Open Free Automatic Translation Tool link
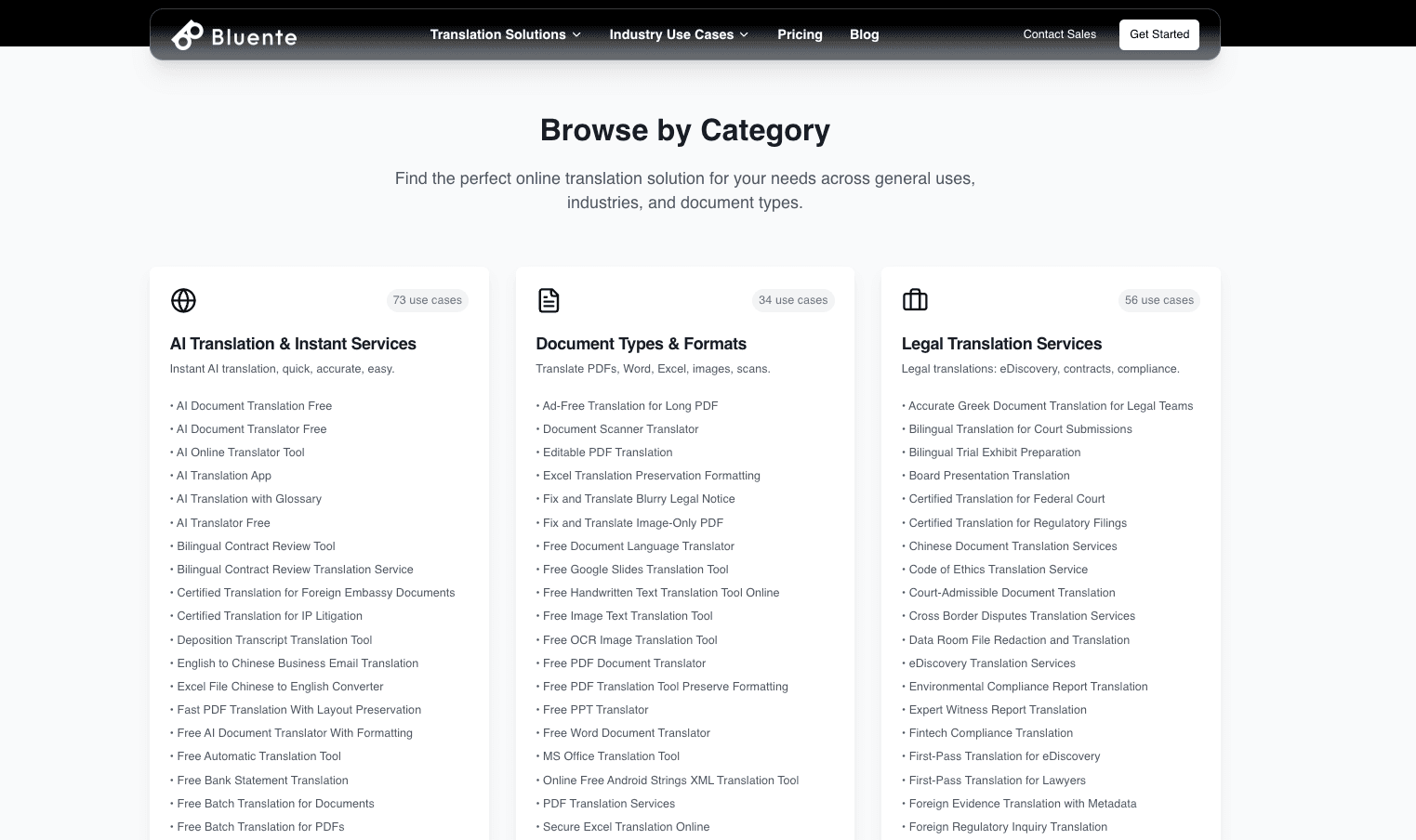The width and height of the screenshot is (1416, 840). click(x=258, y=756)
